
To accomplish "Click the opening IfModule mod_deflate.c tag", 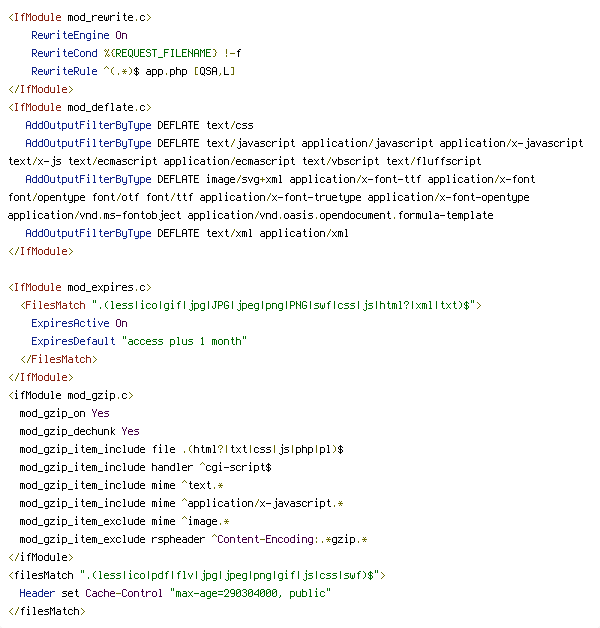I will 80,106.
